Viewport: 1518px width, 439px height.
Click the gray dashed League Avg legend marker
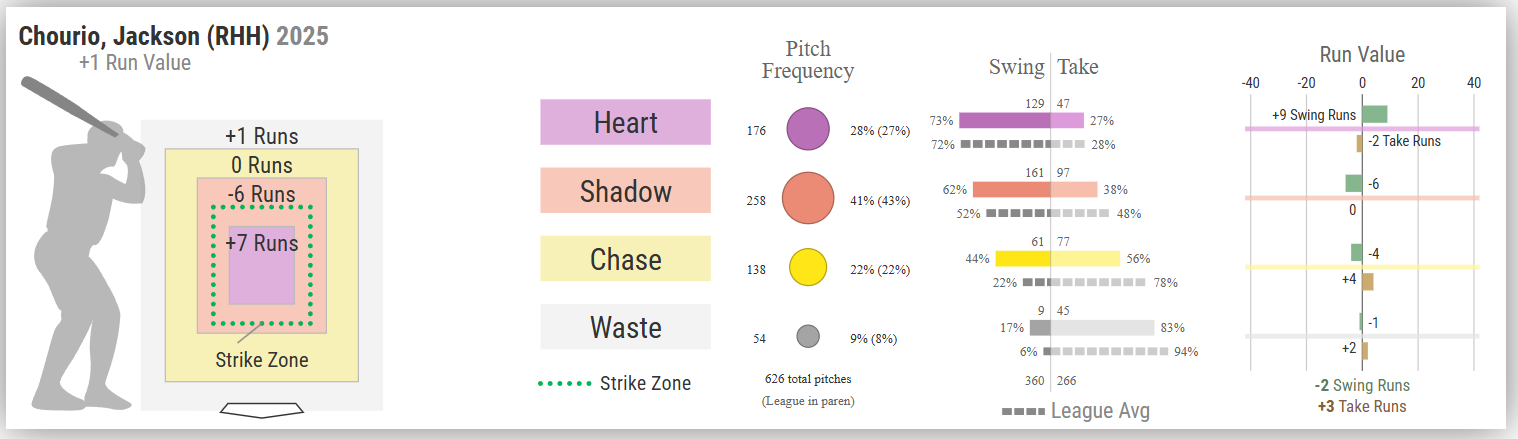pyautogui.click(x=1022, y=411)
